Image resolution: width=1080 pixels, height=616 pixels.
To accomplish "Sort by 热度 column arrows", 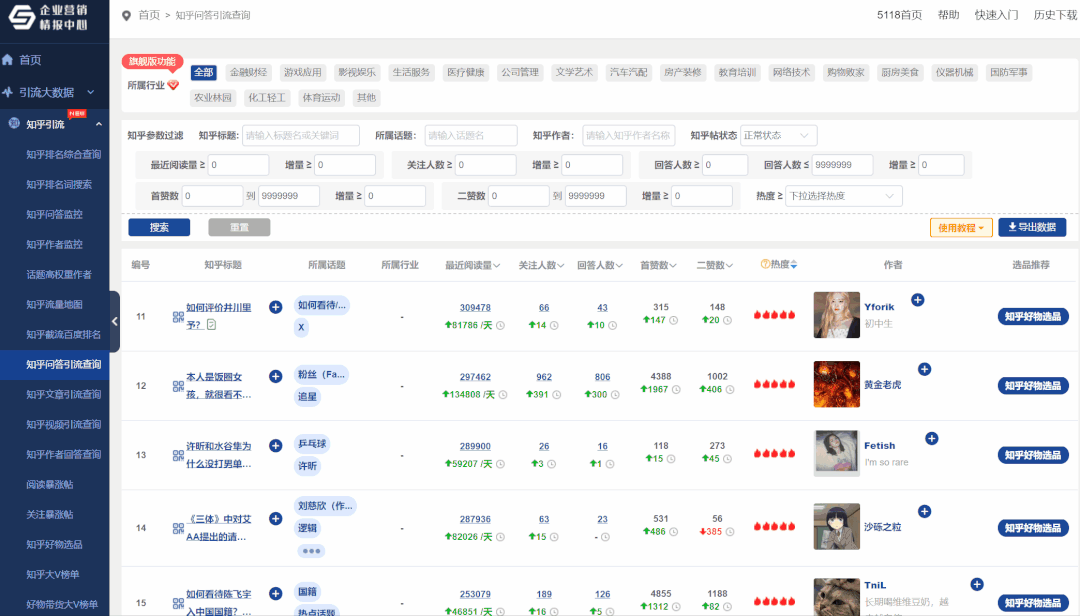I will point(794,265).
